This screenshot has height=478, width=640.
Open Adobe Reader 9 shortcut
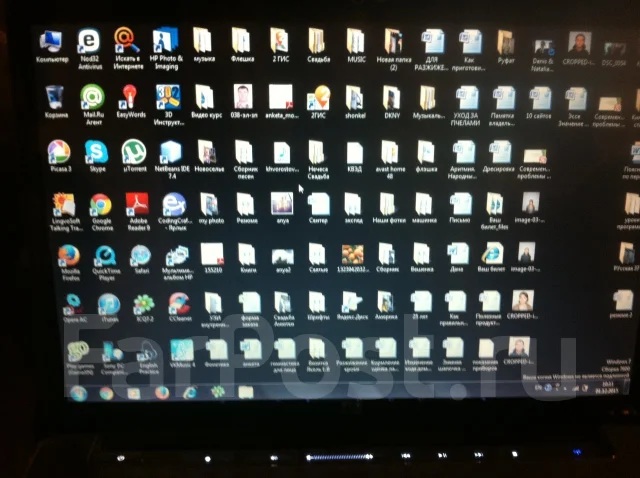pos(138,211)
